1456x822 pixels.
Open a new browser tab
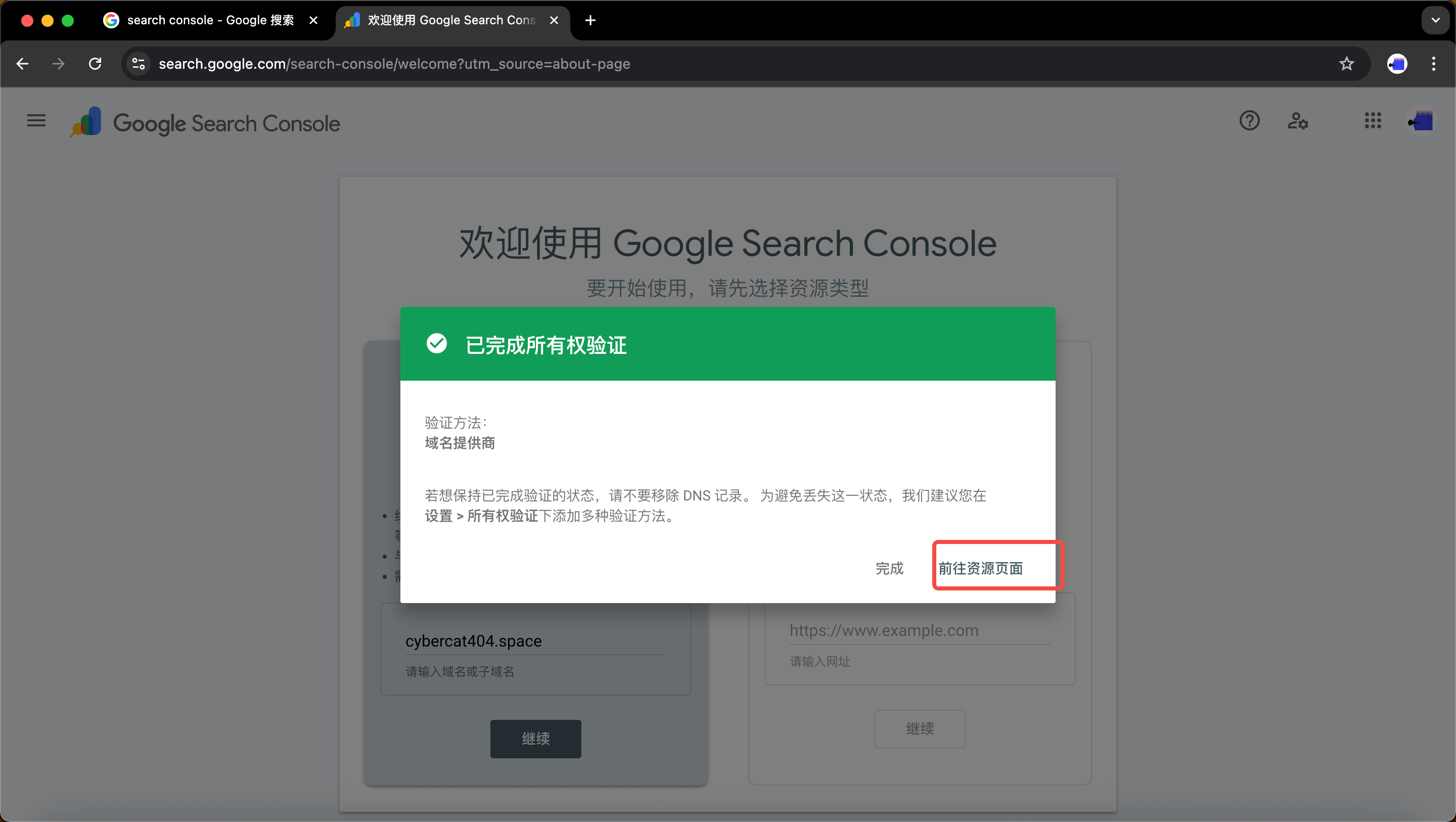pos(590,20)
